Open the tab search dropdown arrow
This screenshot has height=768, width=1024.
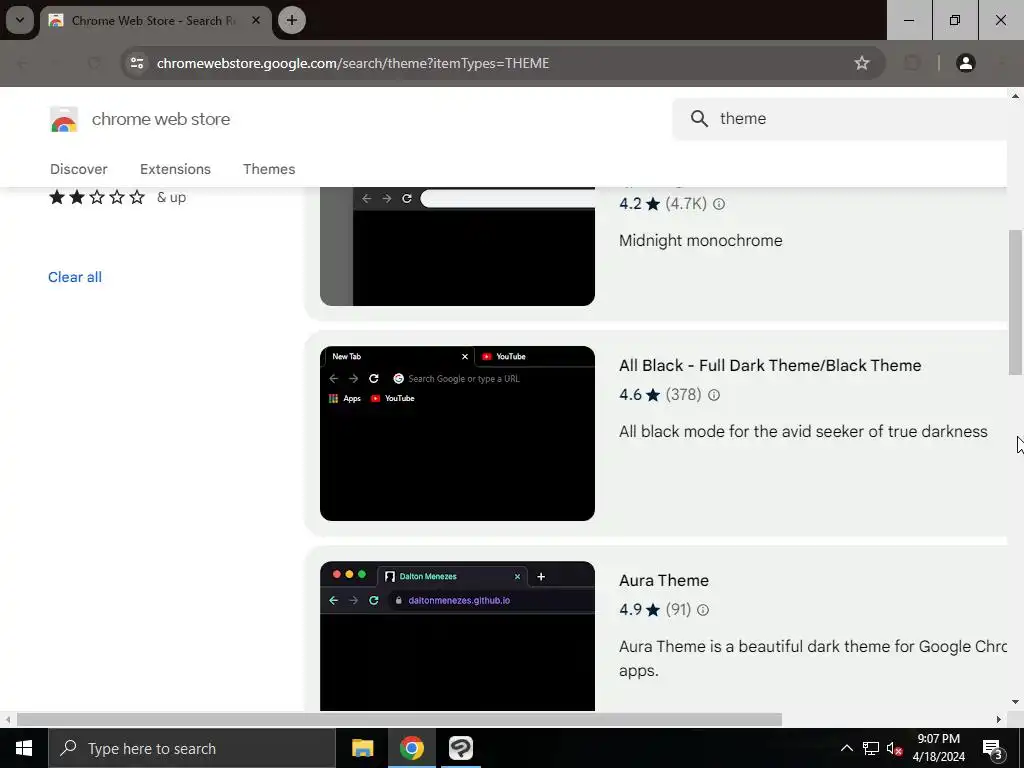coord(20,20)
